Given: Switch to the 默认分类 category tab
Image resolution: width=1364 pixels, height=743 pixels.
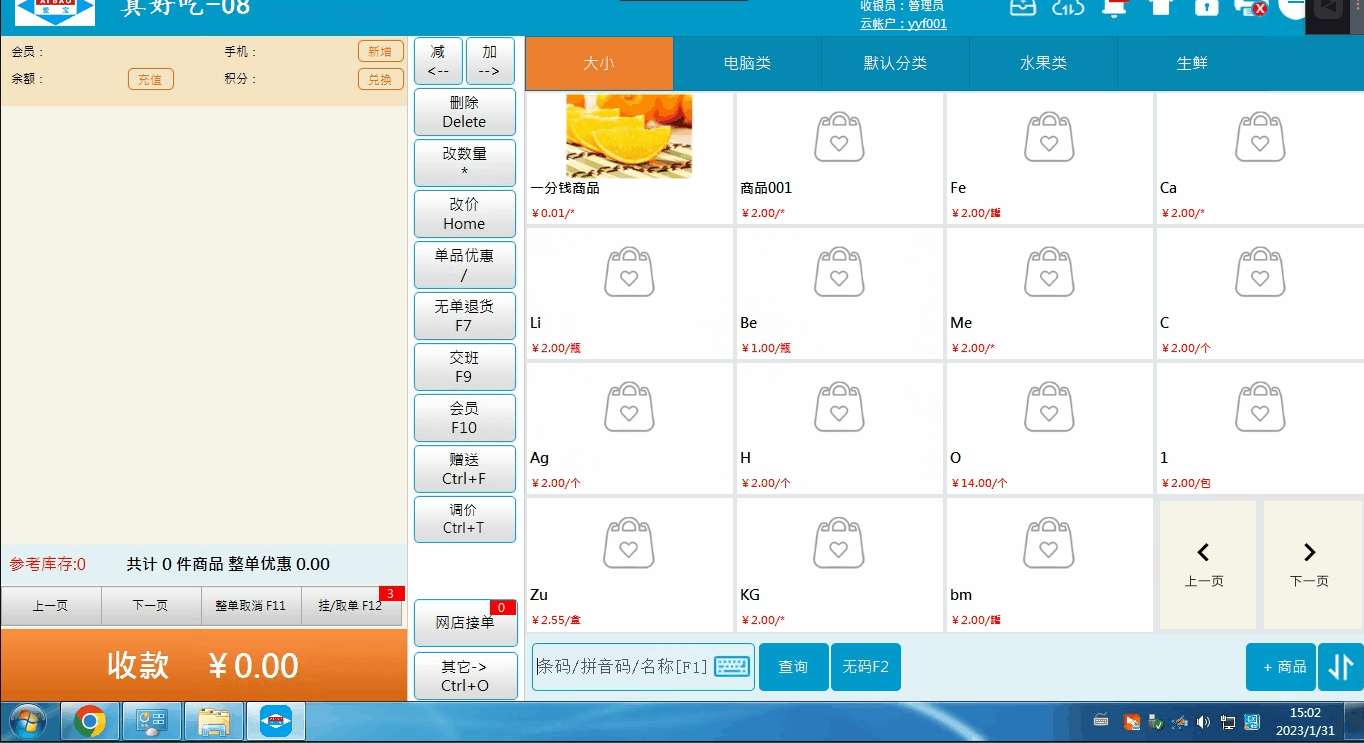Looking at the screenshot, I should (x=895, y=63).
